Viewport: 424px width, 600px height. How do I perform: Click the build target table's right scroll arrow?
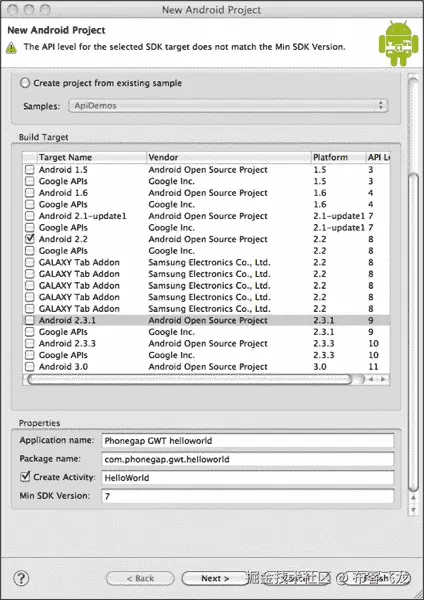(383, 379)
